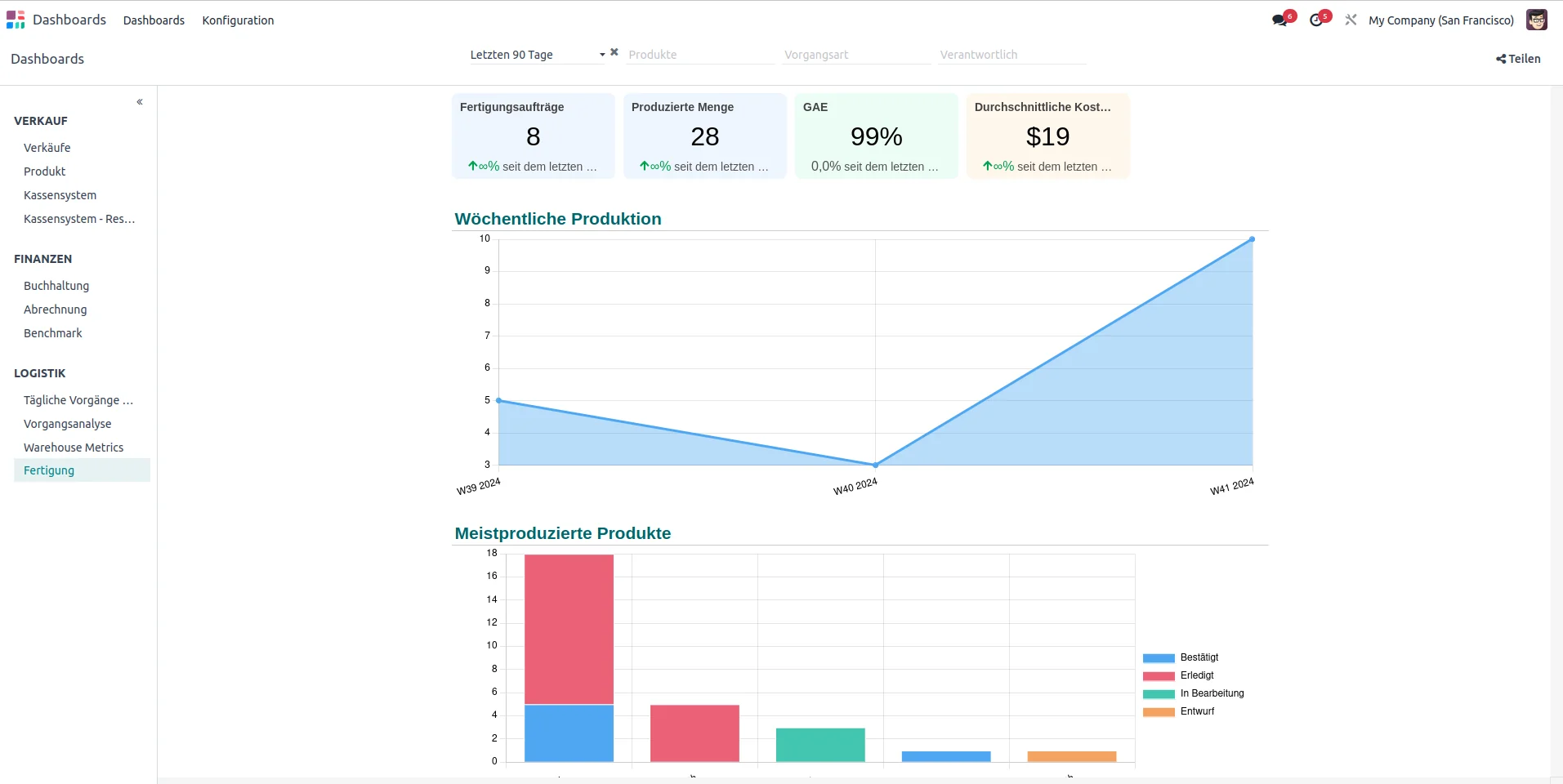Screen dimensions: 1563x784
Task: Open the conversations messages icon
Action: (x=1279, y=20)
